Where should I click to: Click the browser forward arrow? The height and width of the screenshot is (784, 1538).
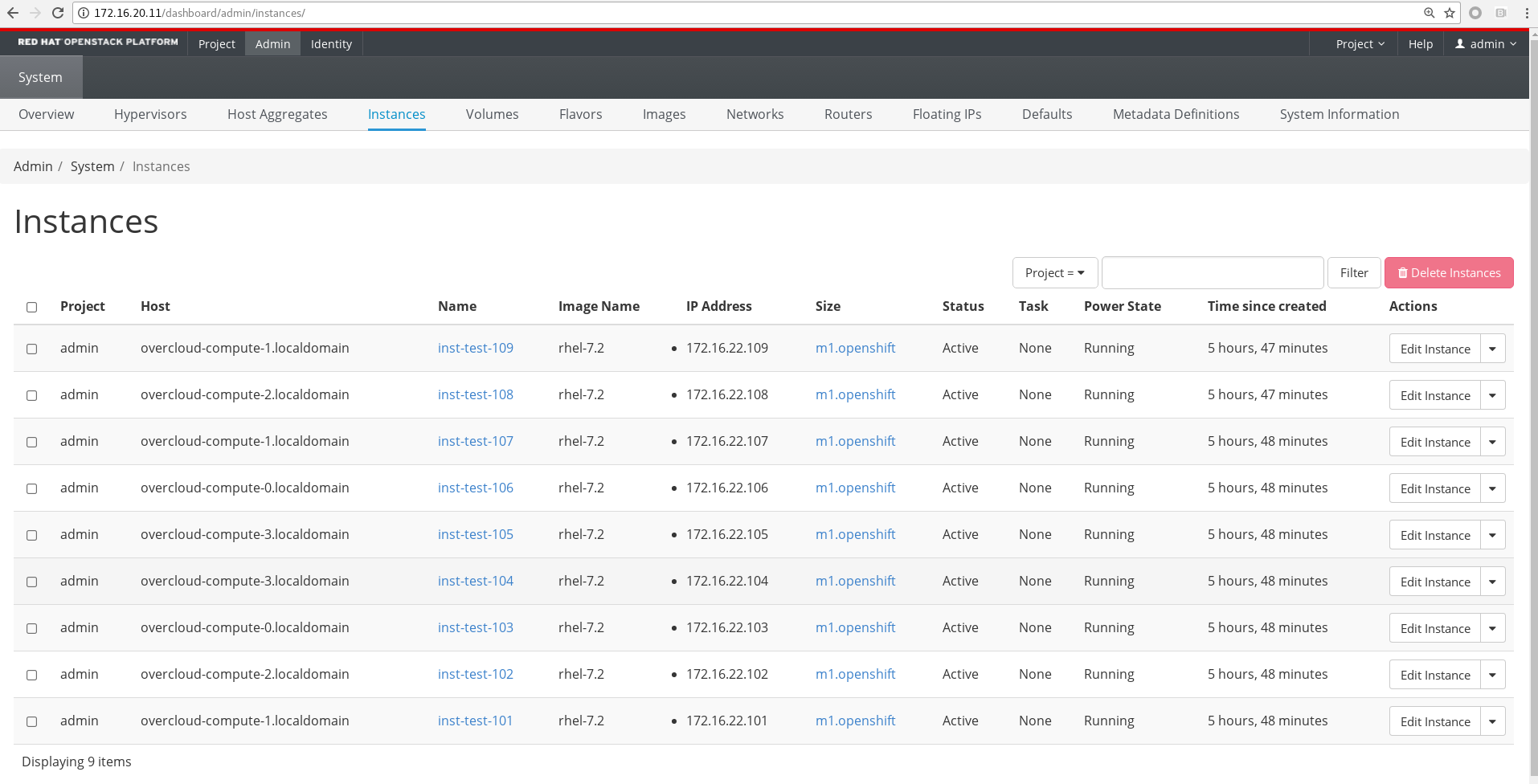coord(35,13)
